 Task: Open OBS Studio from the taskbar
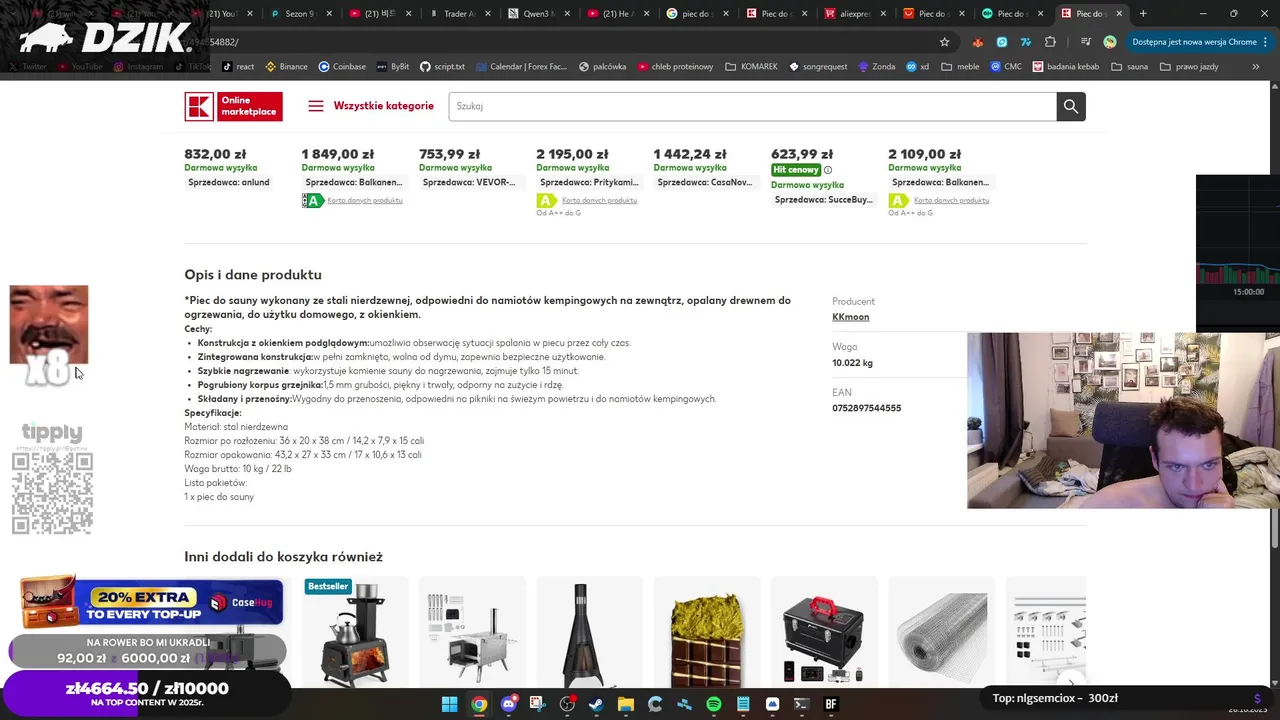point(567,704)
